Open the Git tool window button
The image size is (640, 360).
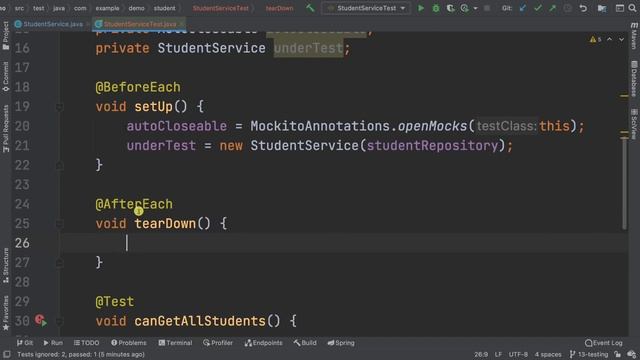tap(25, 343)
